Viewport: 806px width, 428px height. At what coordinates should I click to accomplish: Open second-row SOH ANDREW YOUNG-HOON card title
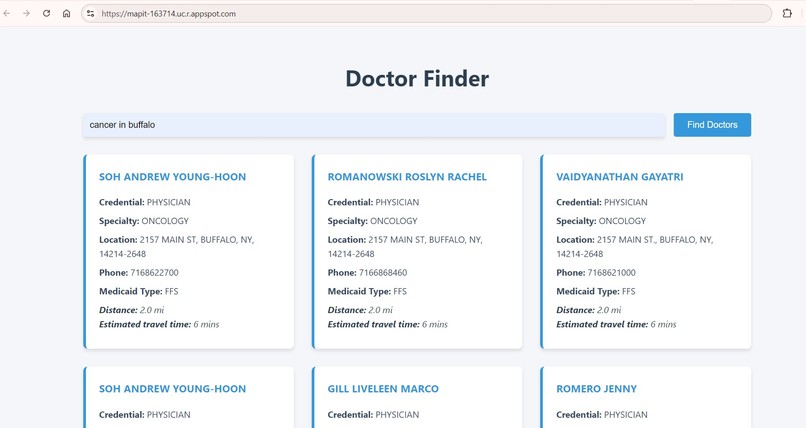173,389
